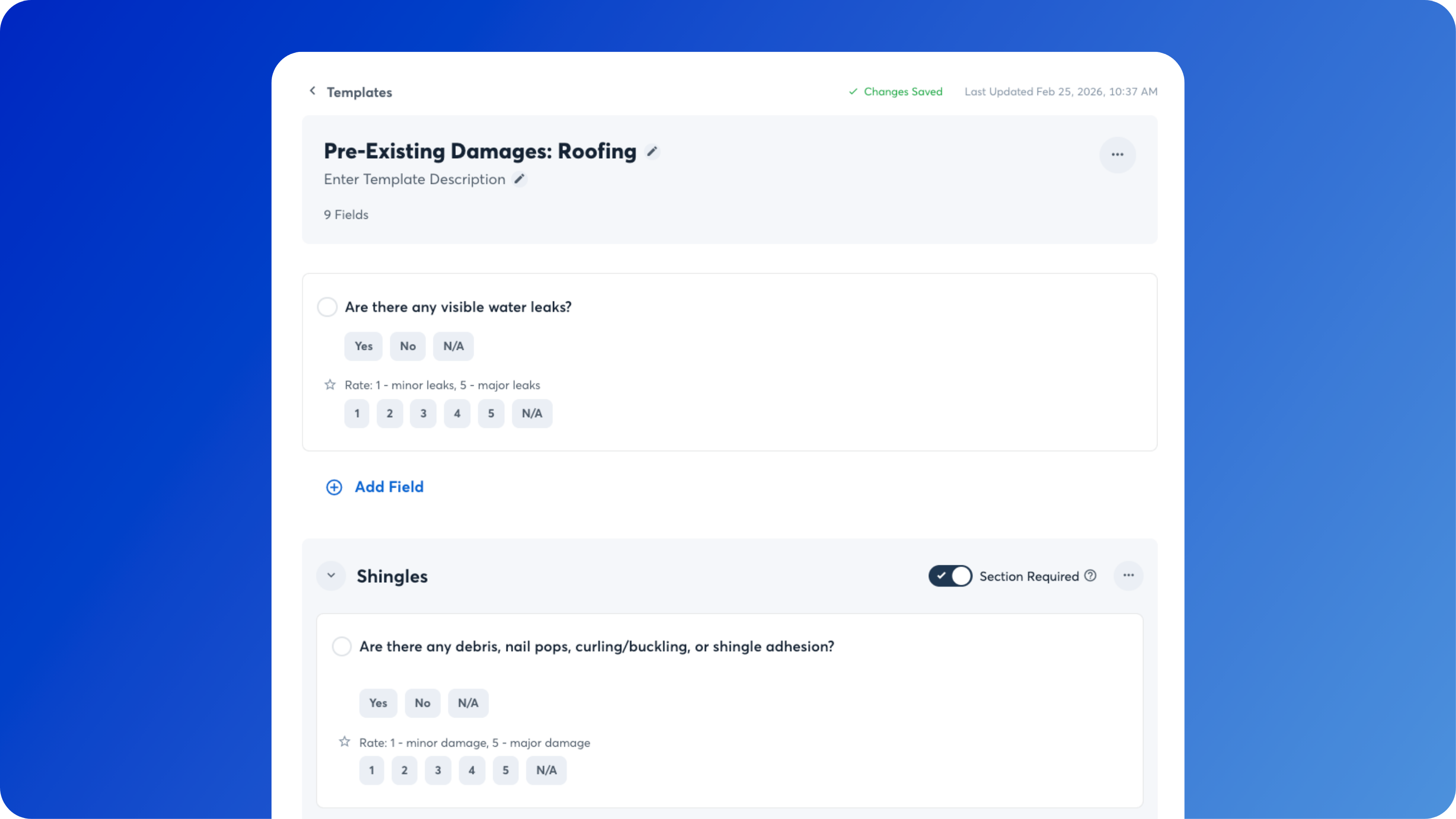The width and height of the screenshot is (1456, 819).
Task: Rate shingle damage as 5
Action: (506, 770)
